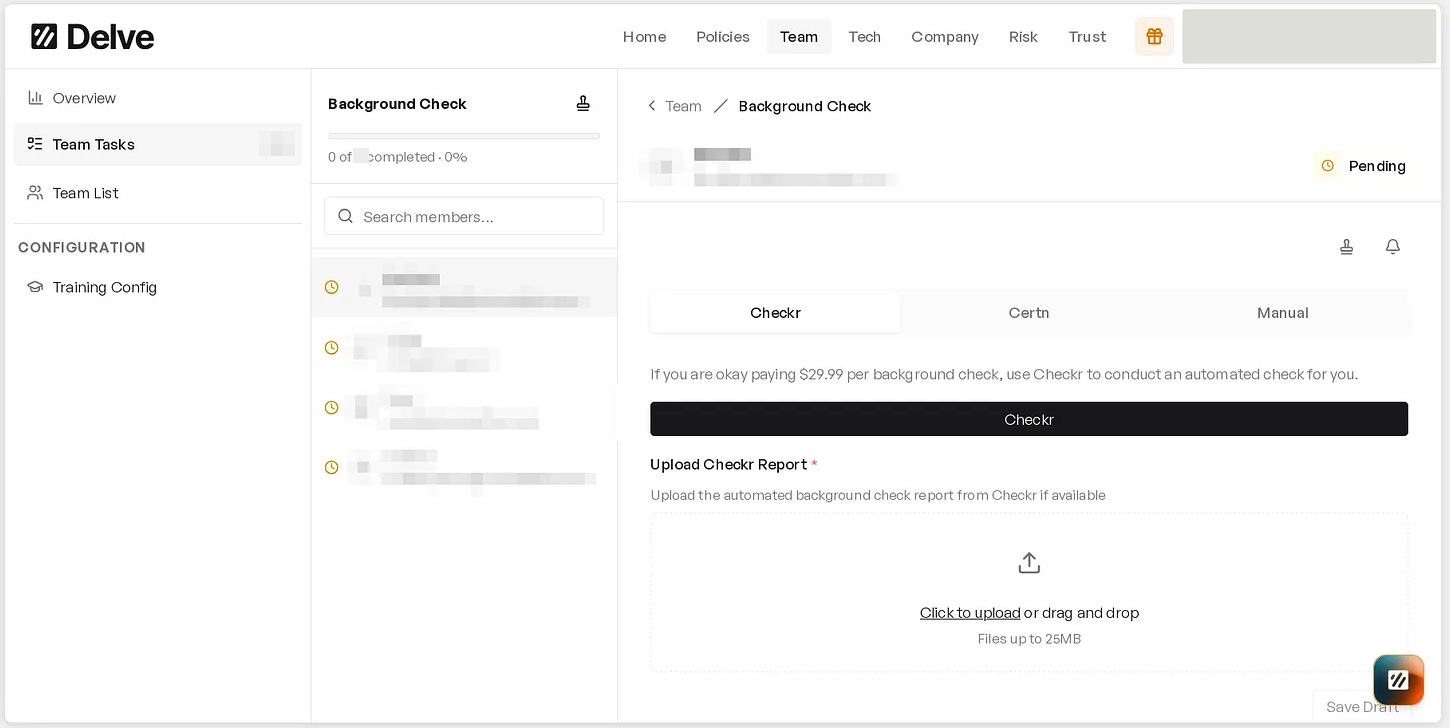Click the black Checkr button
The width and height of the screenshot is (1450, 728).
pos(1029,419)
